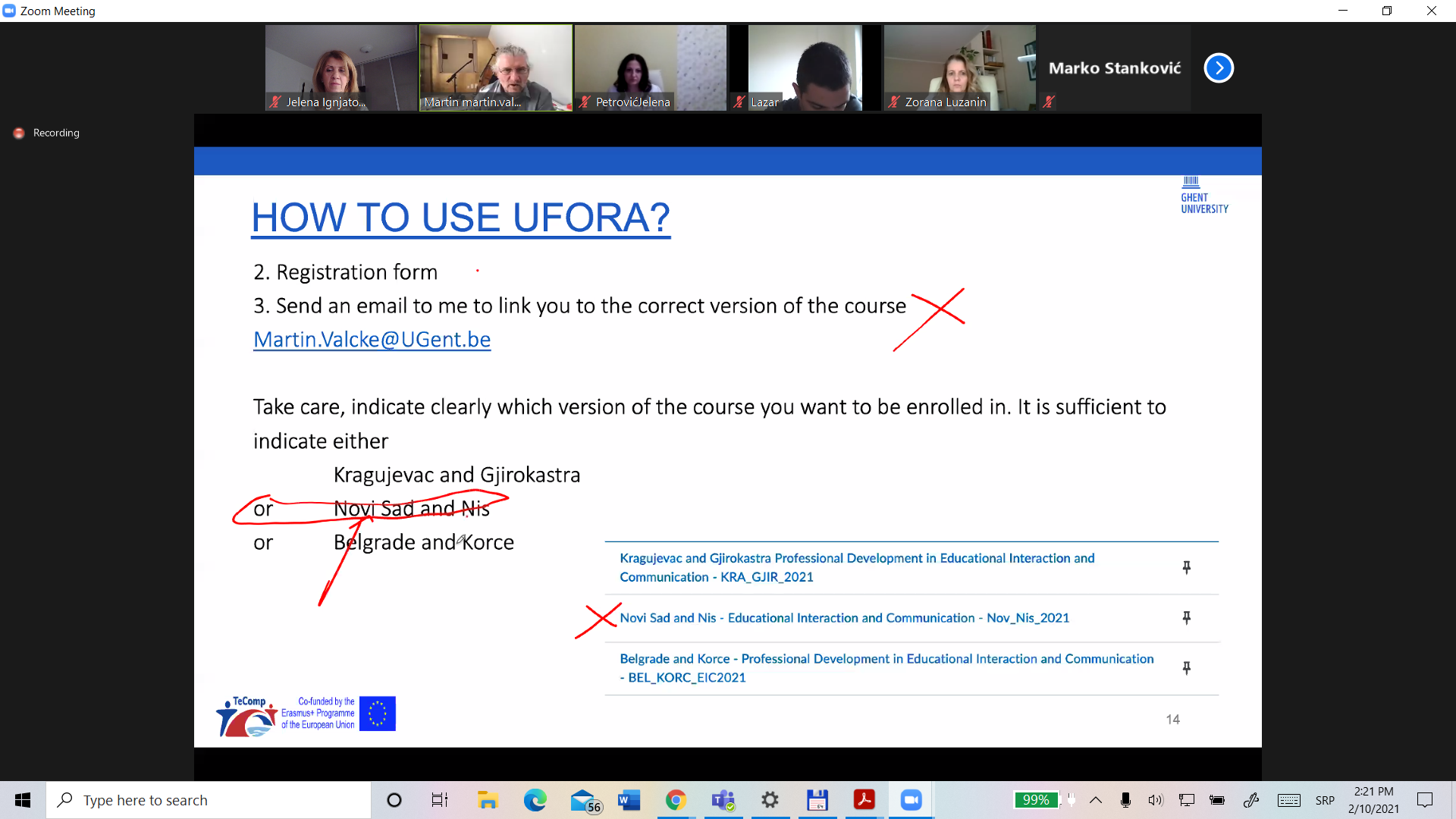Click the TeComp project logo
Screen dimensions: 1456x819
[x=246, y=716]
